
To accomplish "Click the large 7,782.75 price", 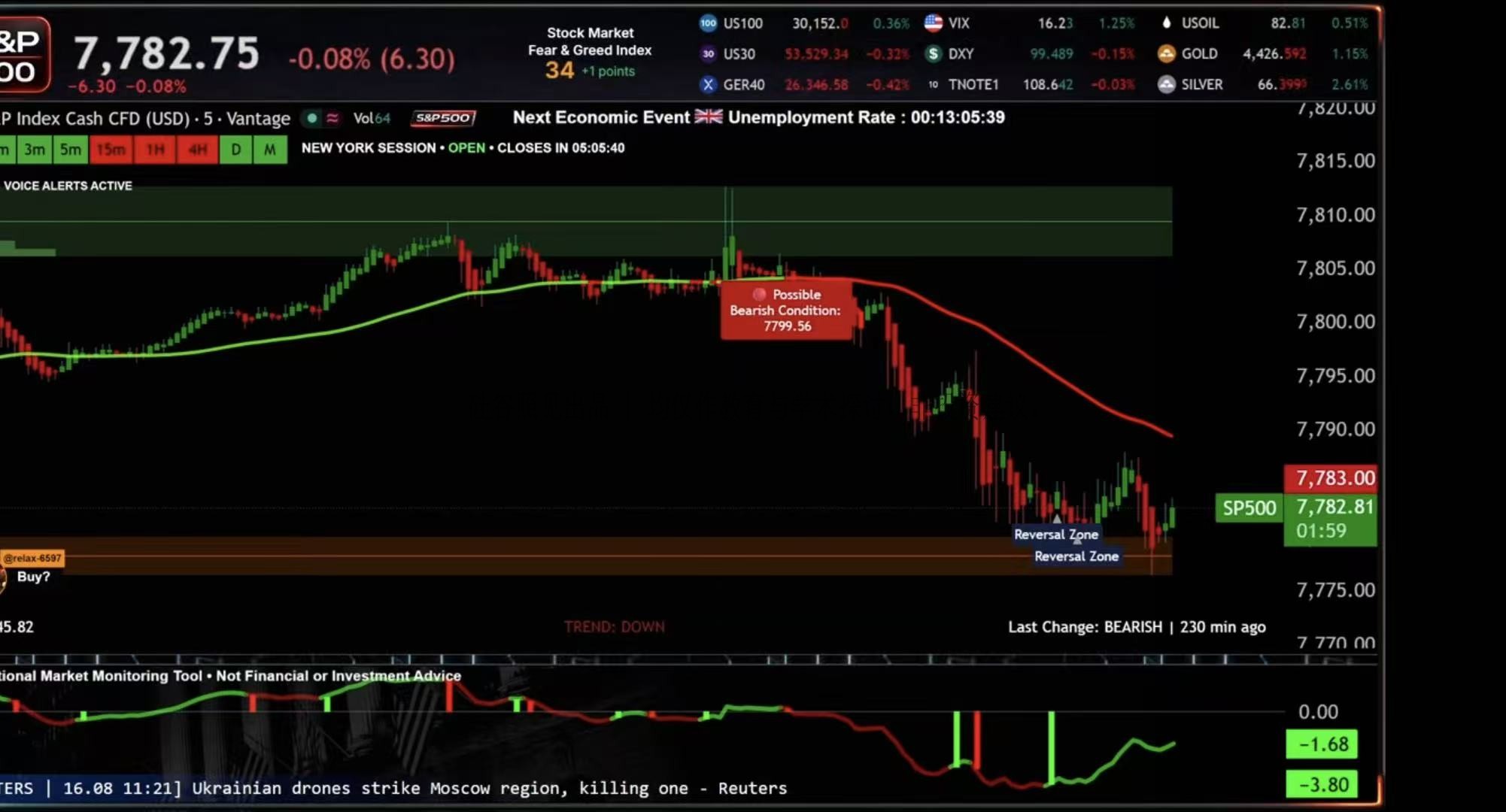I will pos(166,54).
